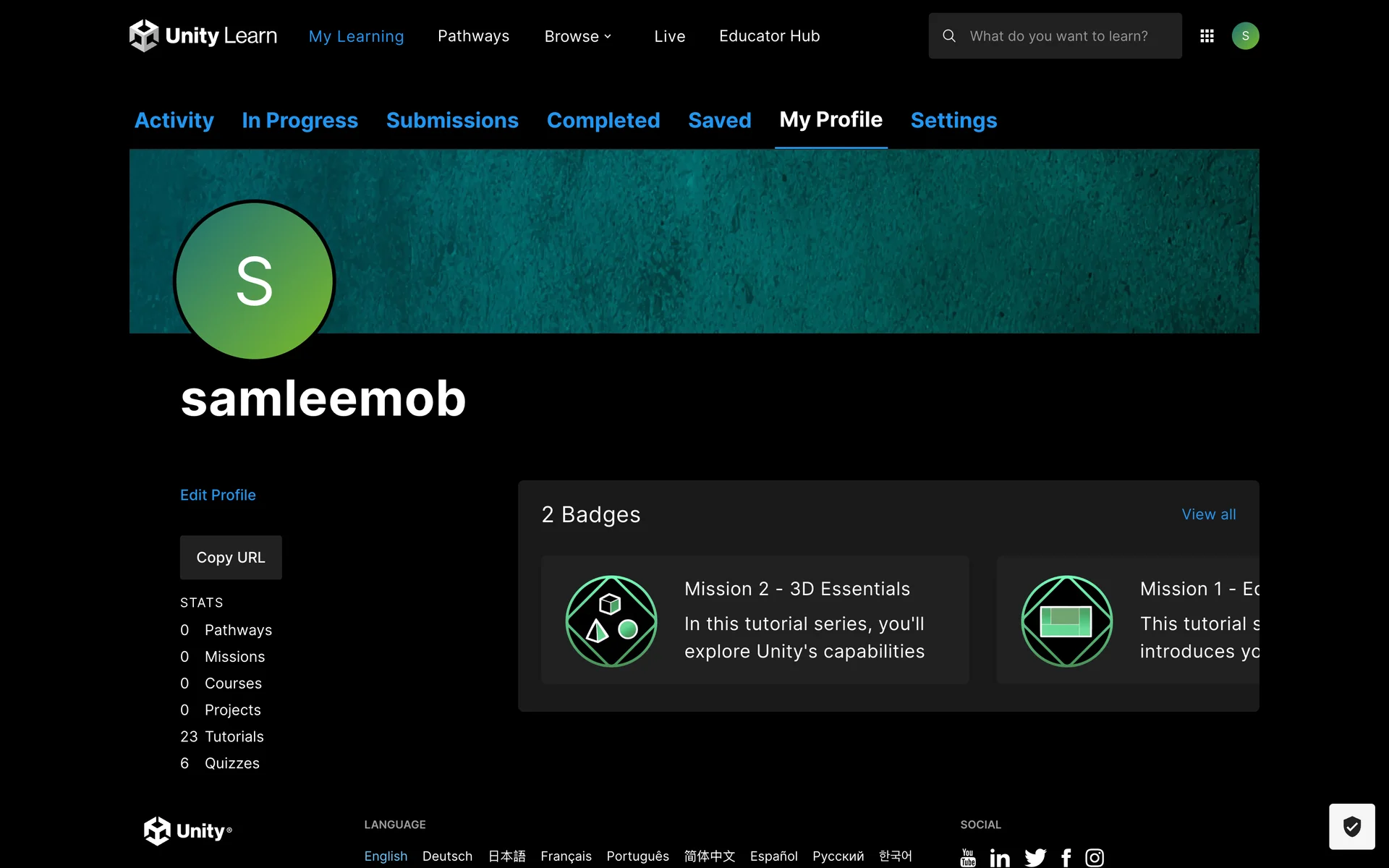Open the user avatar menu in header
Screen dimensions: 1389x868
coord(1245,35)
